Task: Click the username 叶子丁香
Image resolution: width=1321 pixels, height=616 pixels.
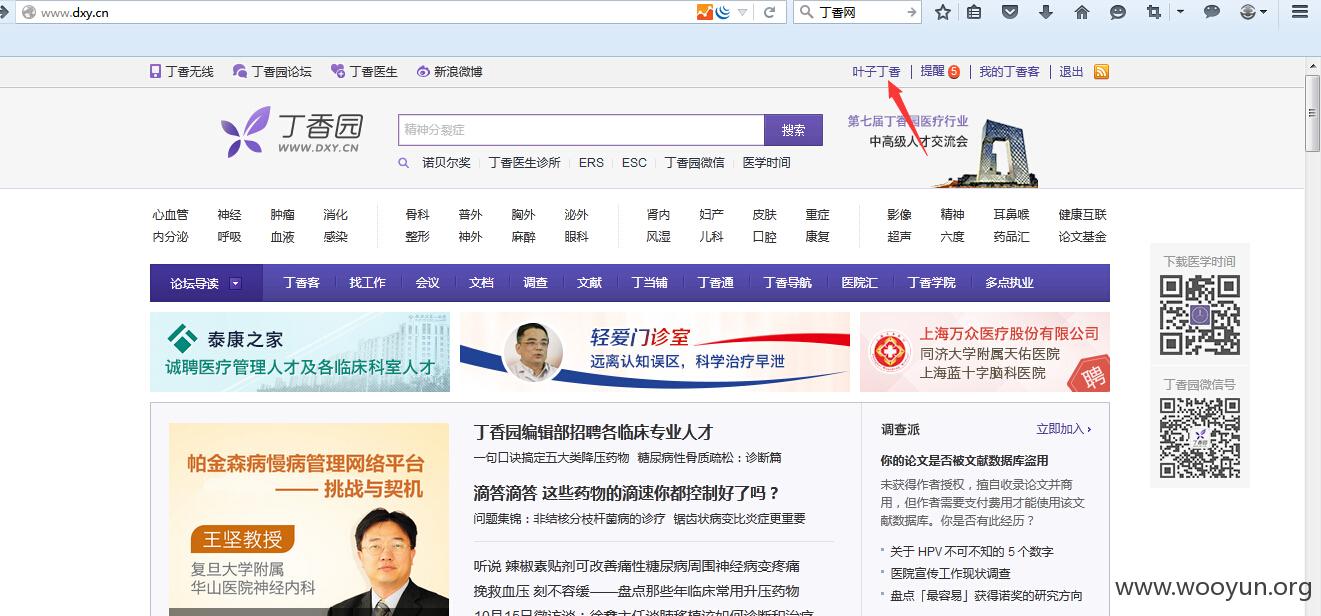Action: pyautogui.click(x=876, y=71)
